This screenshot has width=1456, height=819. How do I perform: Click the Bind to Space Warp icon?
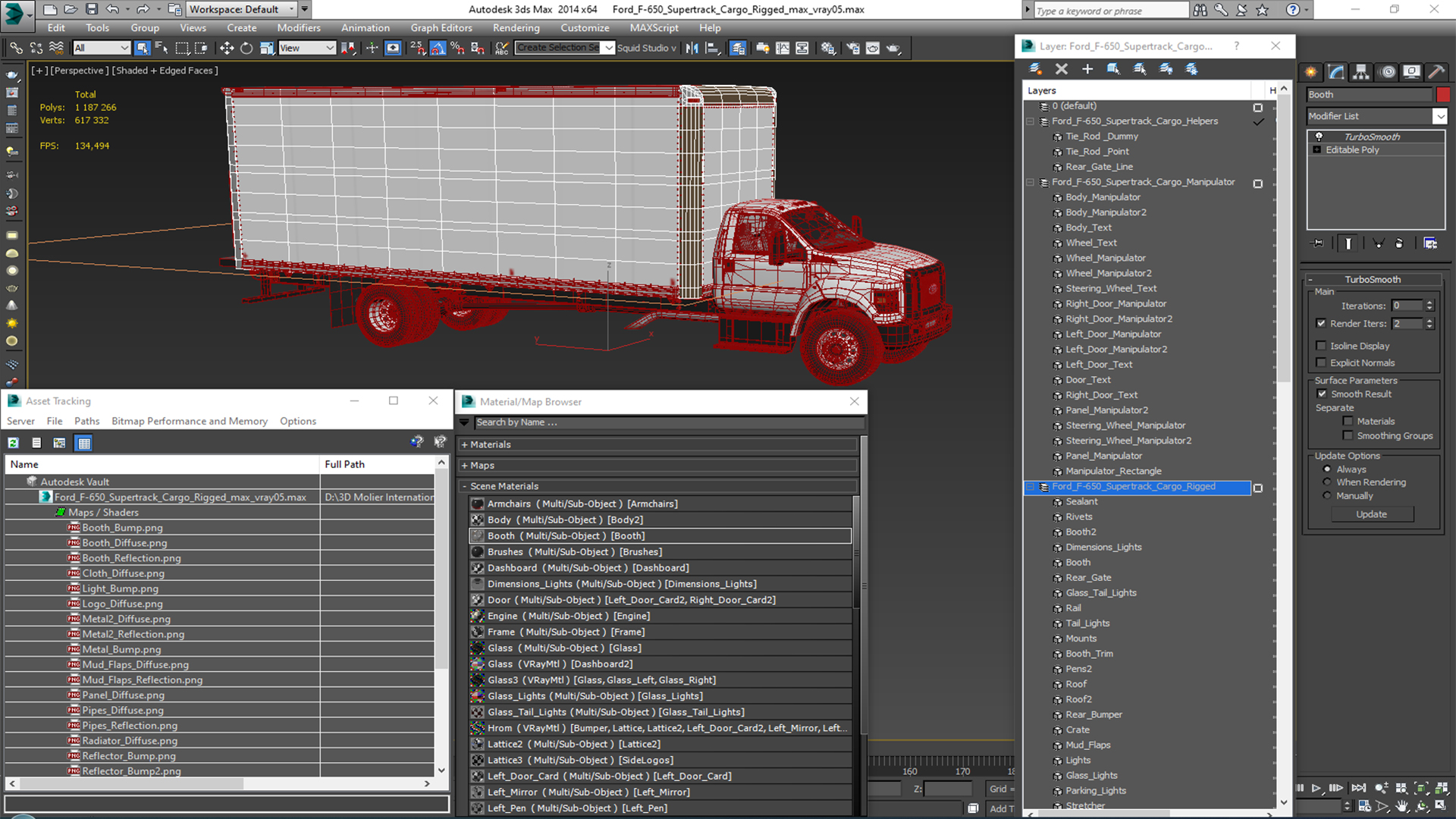click(56, 48)
